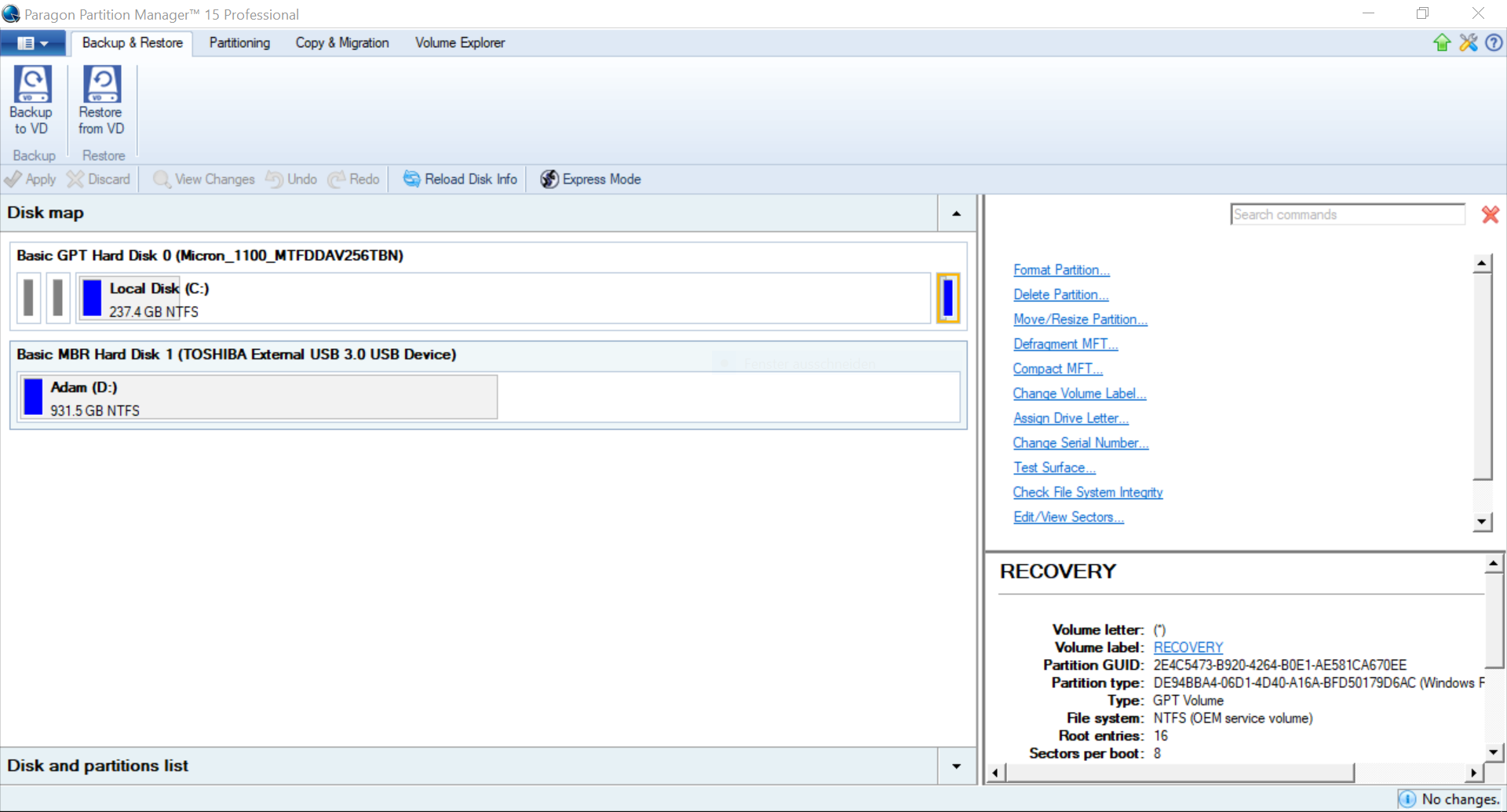This screenshot has width=1507, height=812.
Task: Open the Edit/View Sectors link
Action: tap(1068, 517)
